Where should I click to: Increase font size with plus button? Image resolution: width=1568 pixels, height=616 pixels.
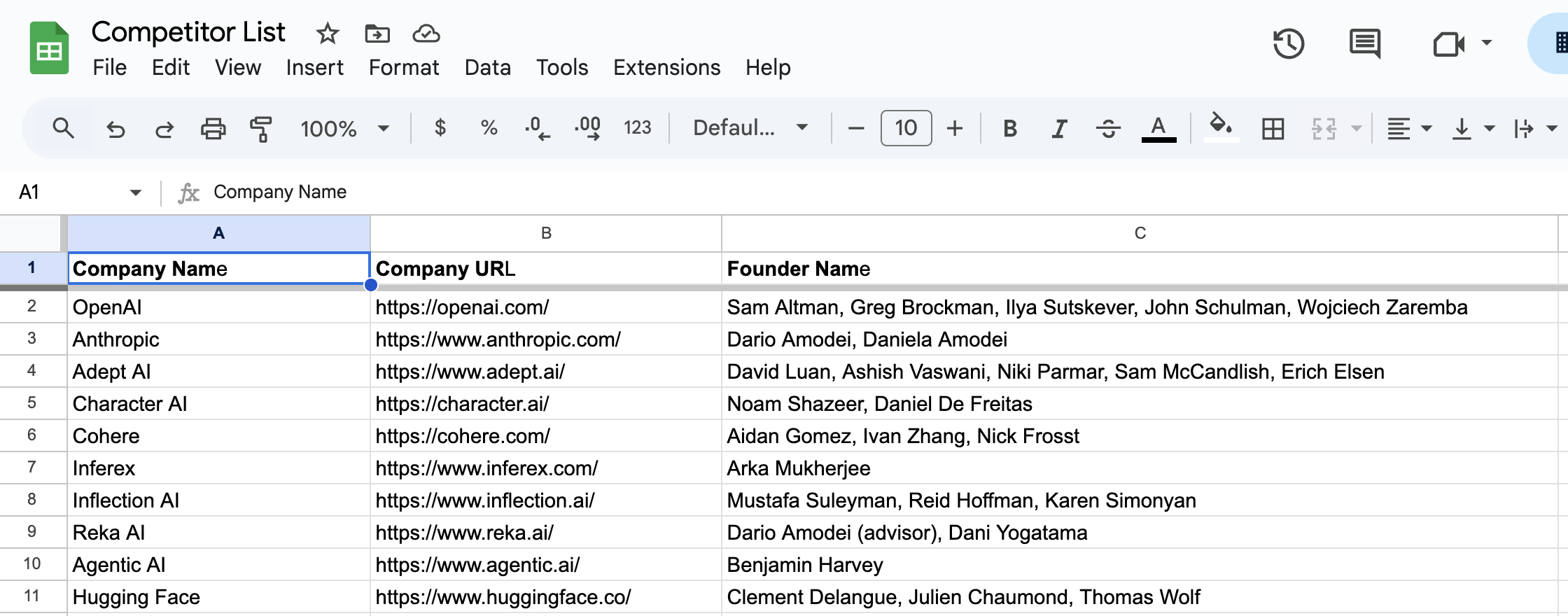[x=954, y=129]
